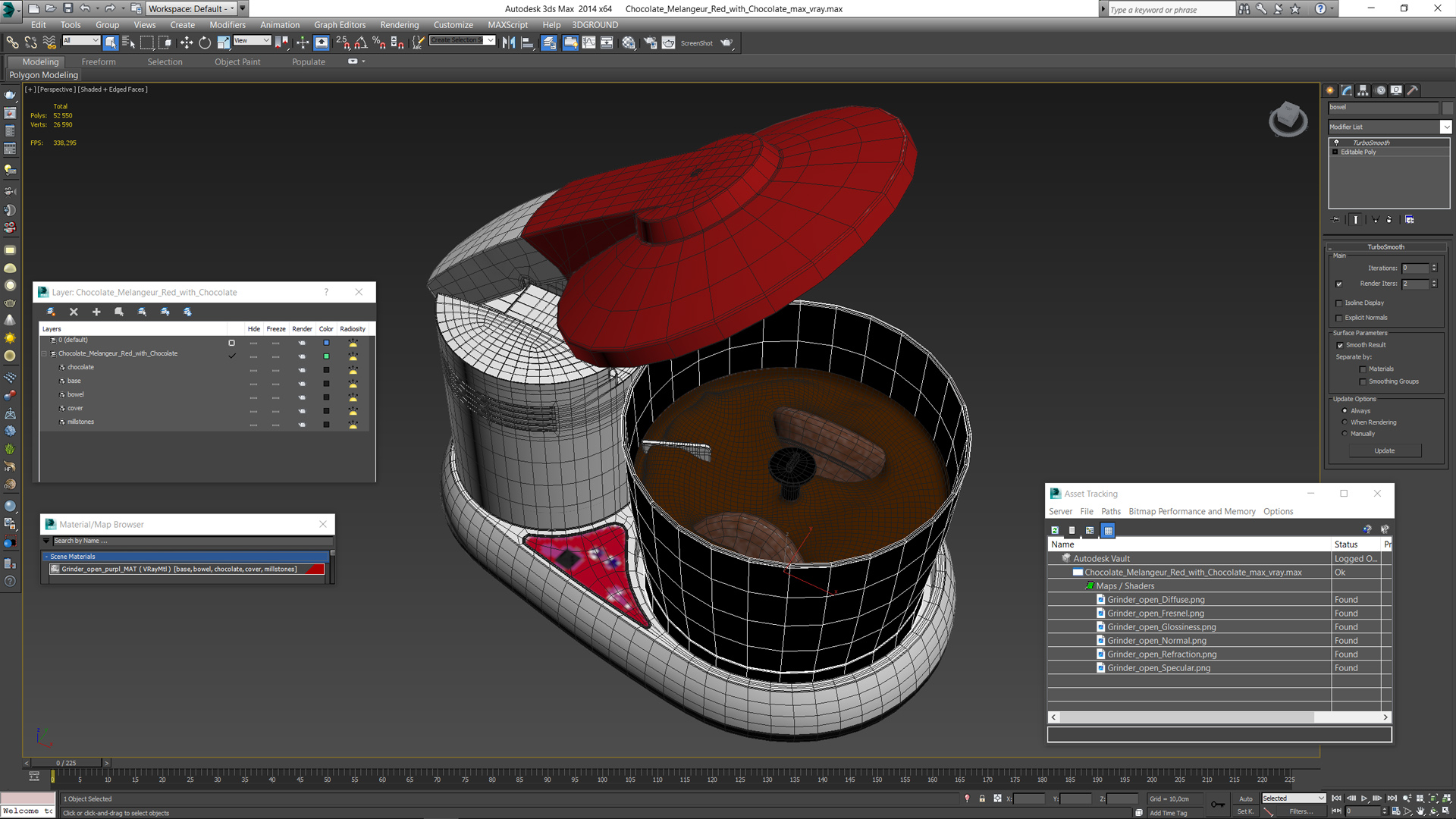Click Delete layer X icon in Layer dialog

(74, 312)
